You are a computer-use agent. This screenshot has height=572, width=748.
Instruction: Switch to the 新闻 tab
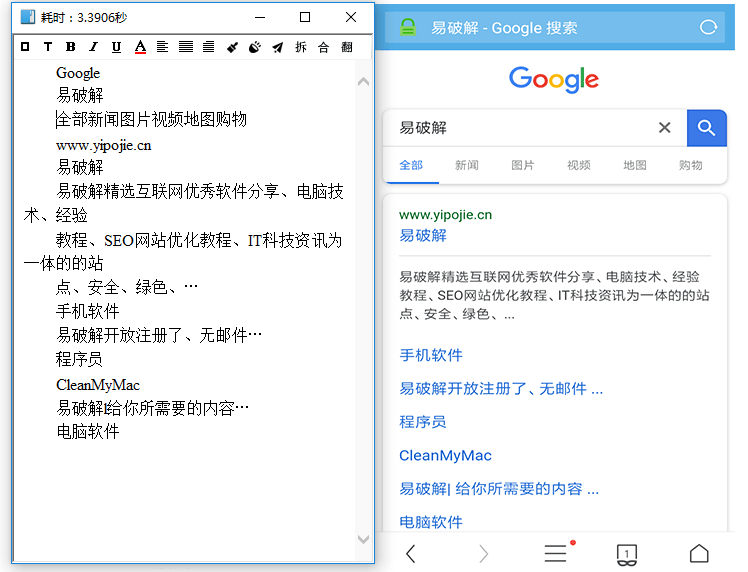467,165
